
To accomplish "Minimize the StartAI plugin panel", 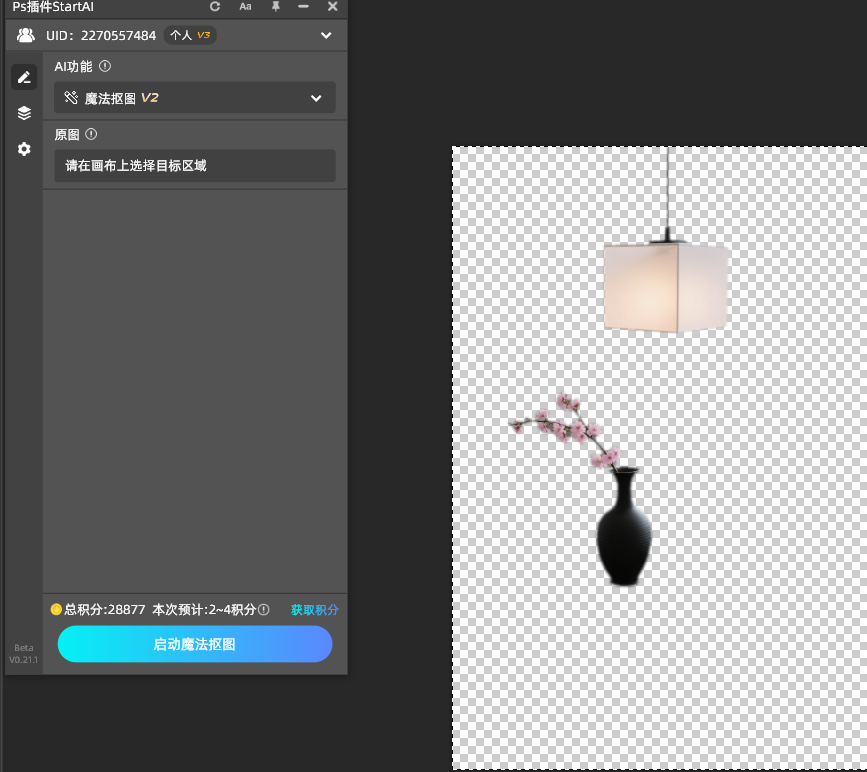I will (x=304, y=6).
